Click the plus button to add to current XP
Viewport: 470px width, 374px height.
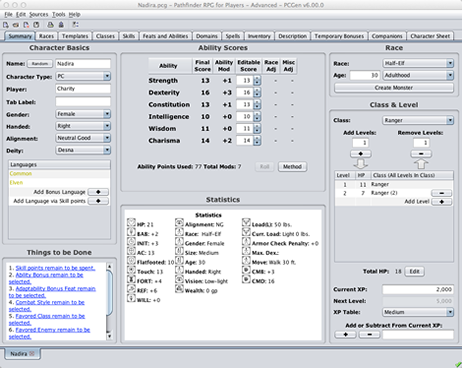click(345, 335)
